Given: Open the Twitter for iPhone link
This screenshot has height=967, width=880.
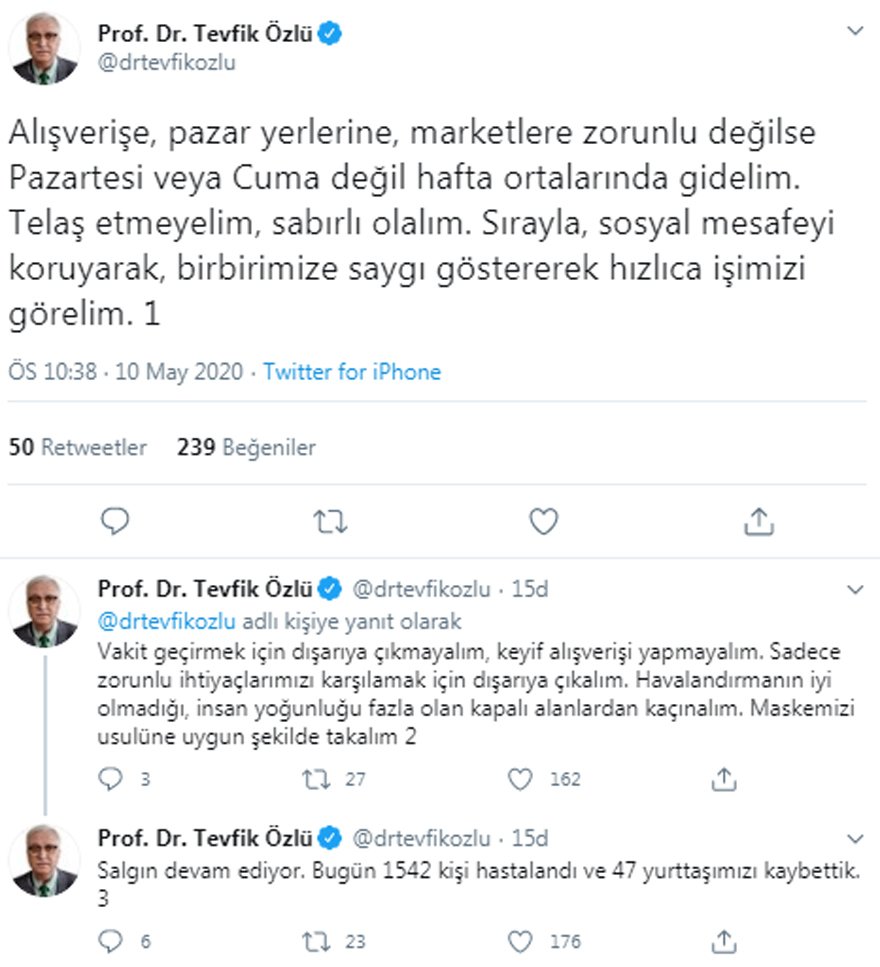Looking at the screenshot, I should 351,373.
